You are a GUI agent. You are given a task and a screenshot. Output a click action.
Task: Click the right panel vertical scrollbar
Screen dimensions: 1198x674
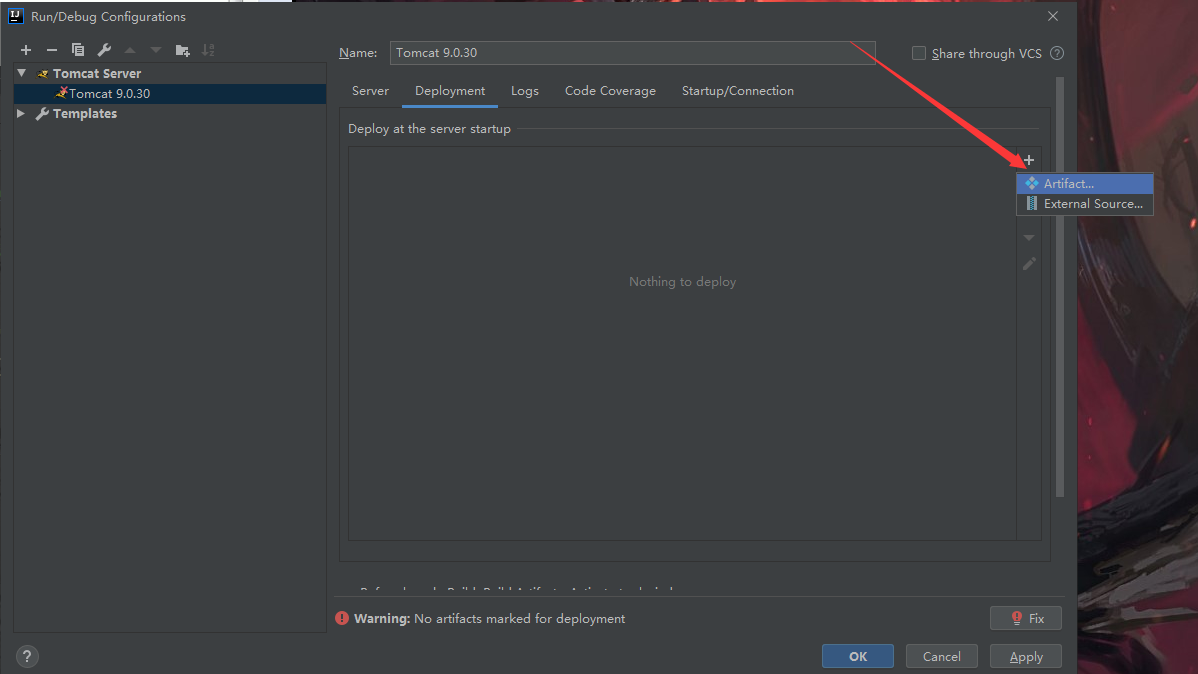pyautogui.click(x=1060, y=287)
